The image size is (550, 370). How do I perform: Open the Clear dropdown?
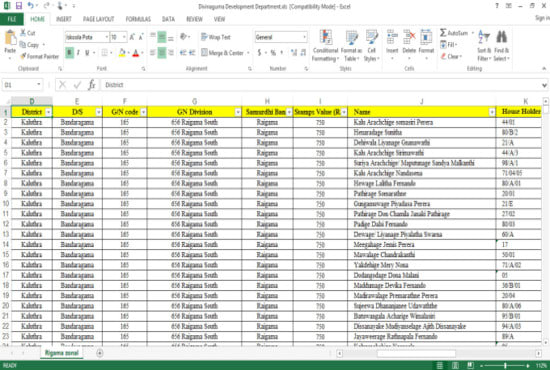(451, 56)
